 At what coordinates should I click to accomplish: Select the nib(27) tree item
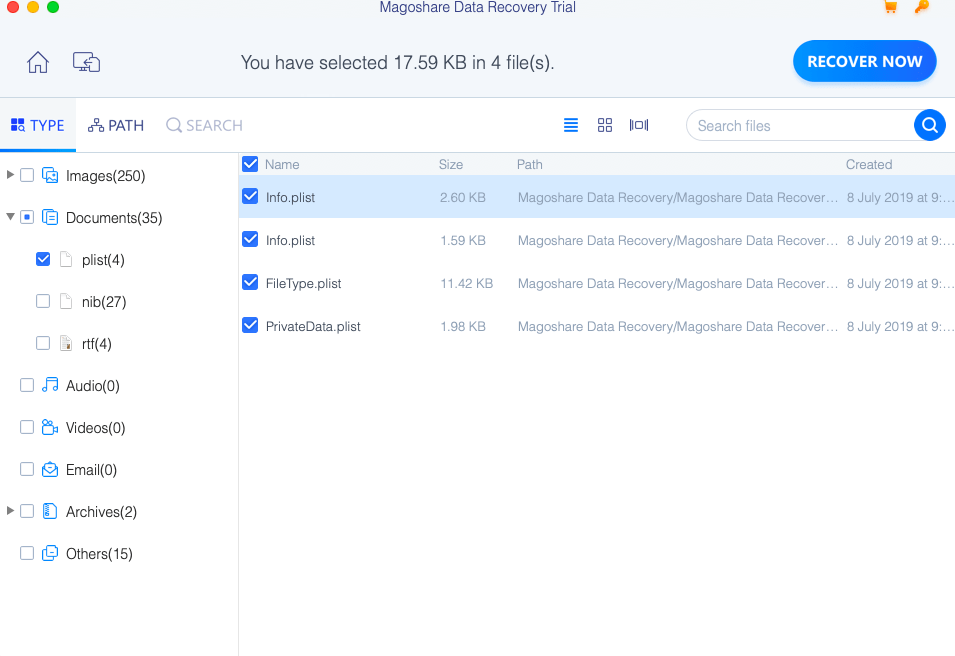(x=104, y=302)
